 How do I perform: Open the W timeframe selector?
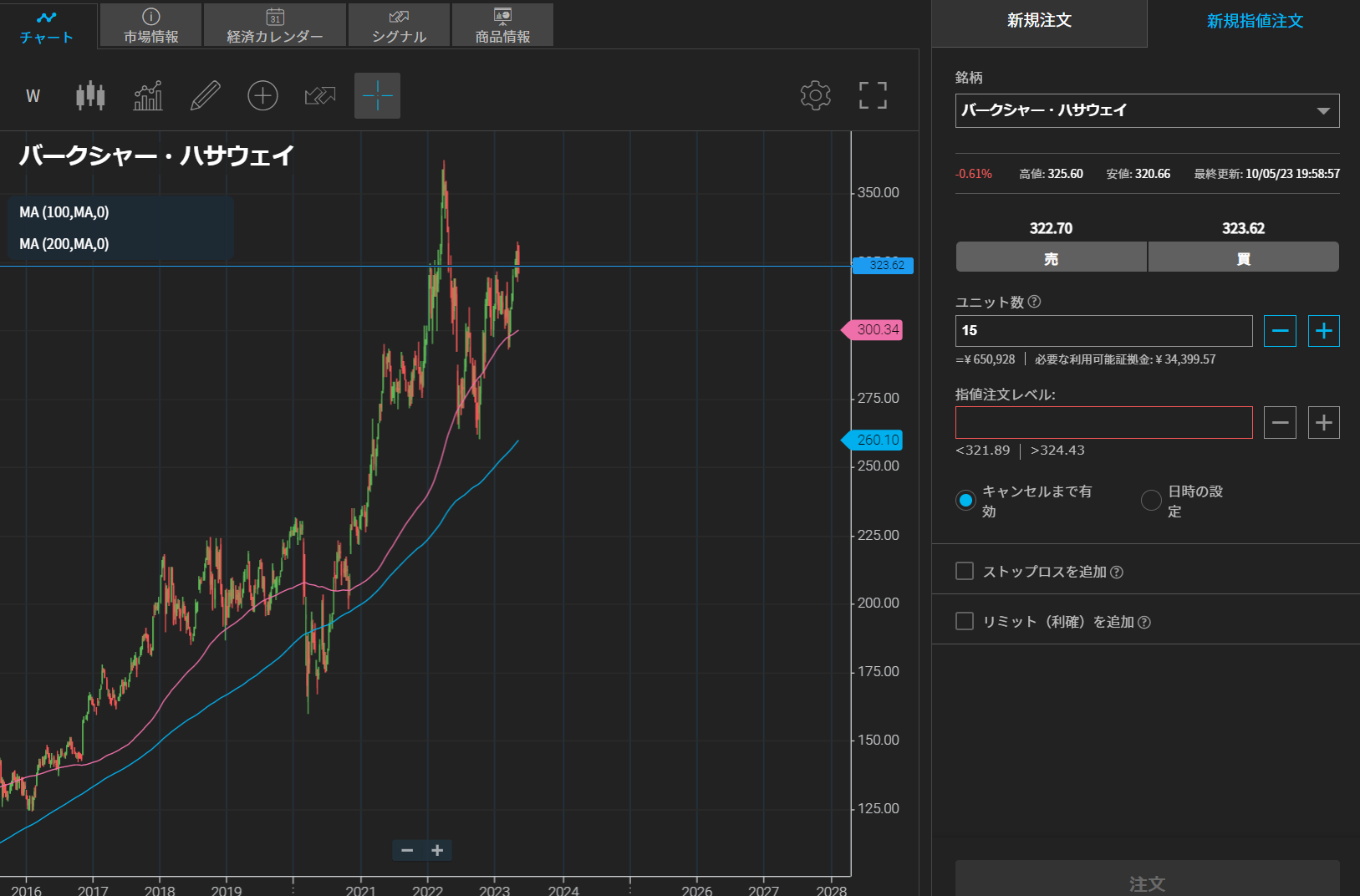coord(33,96)
